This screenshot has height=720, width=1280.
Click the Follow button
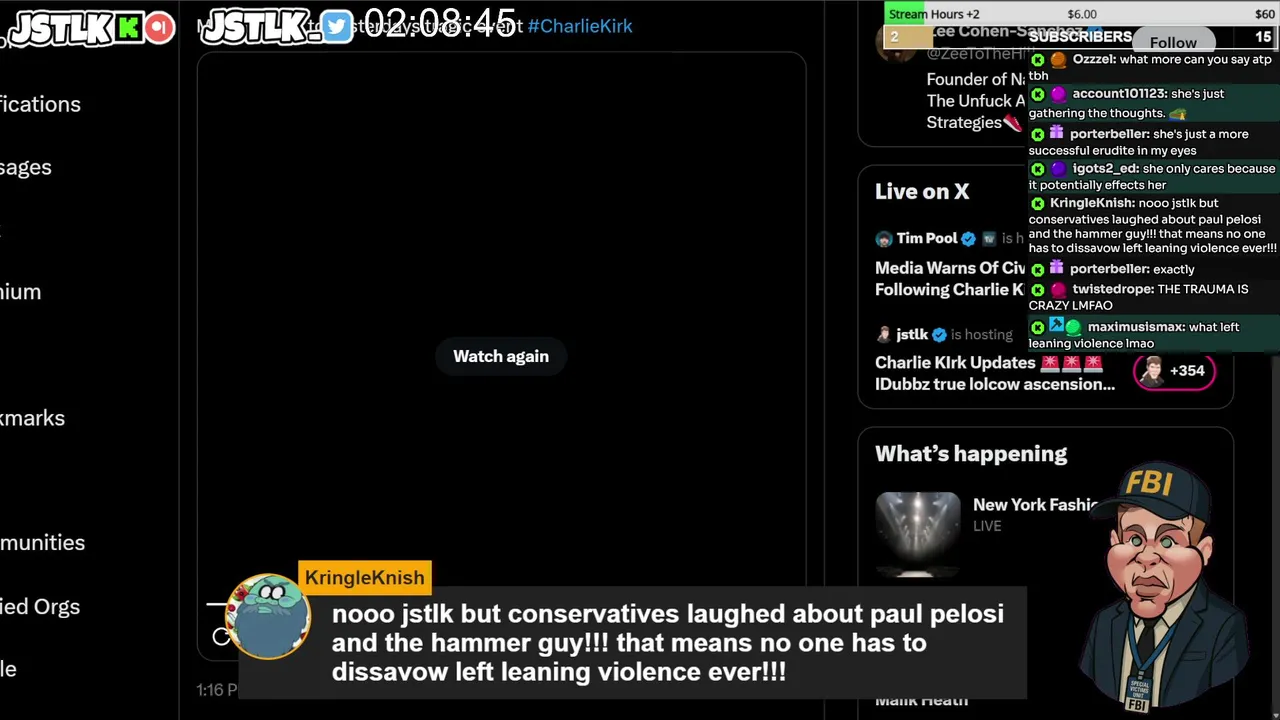tap(1173, 43)
